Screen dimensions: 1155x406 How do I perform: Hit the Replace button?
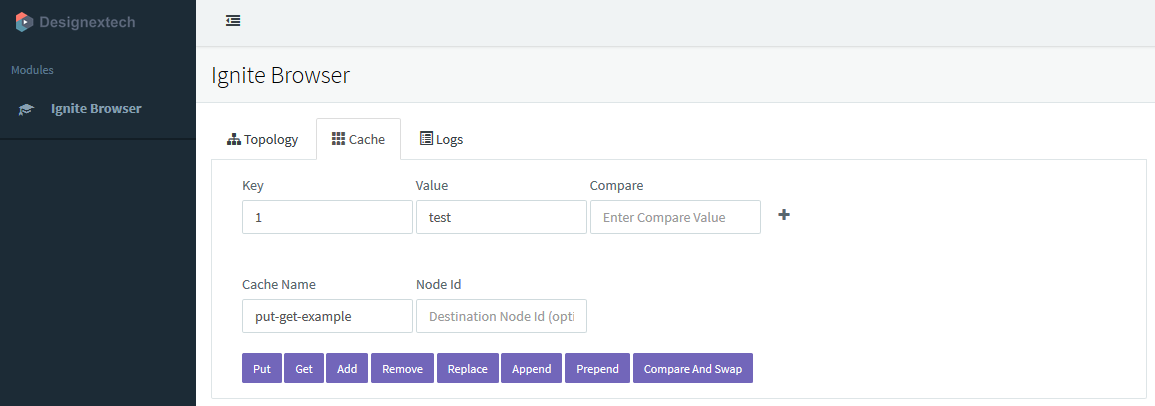[467, 369]
